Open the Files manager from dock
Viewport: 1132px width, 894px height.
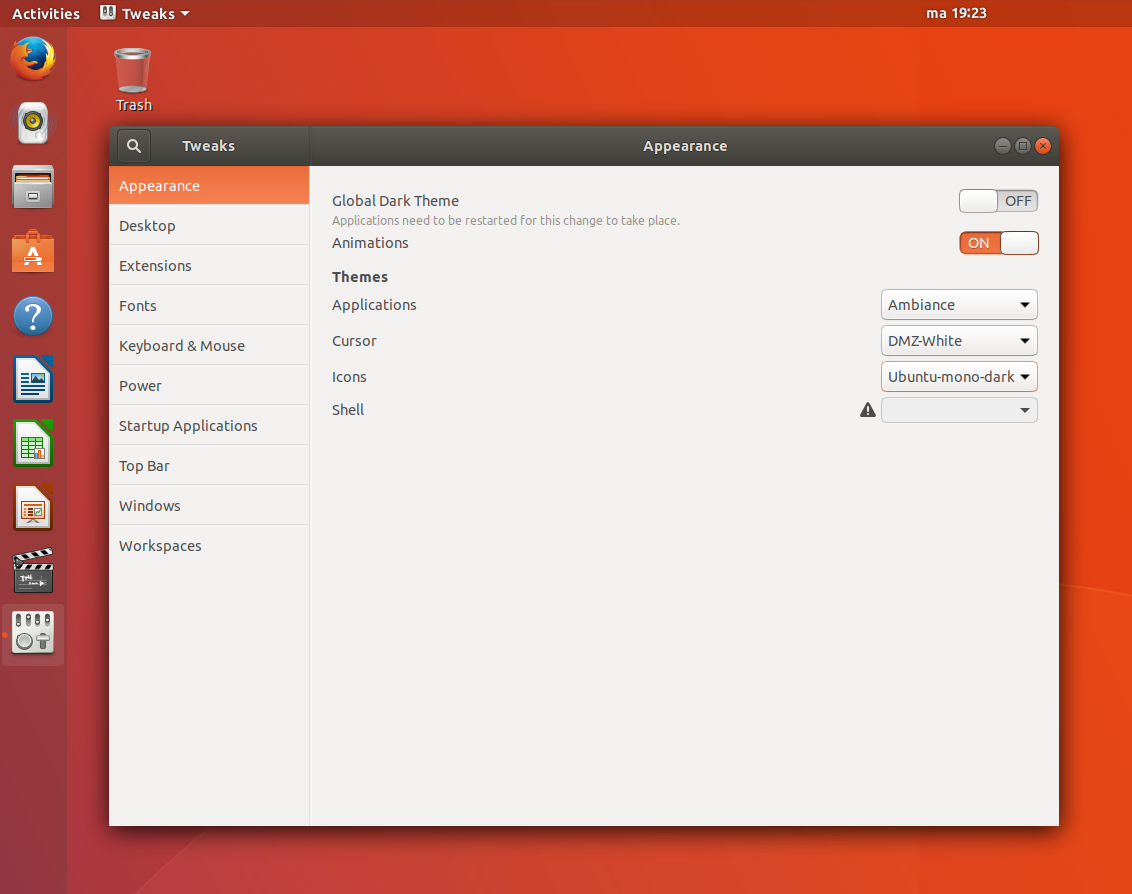click(x=33, y=187)
